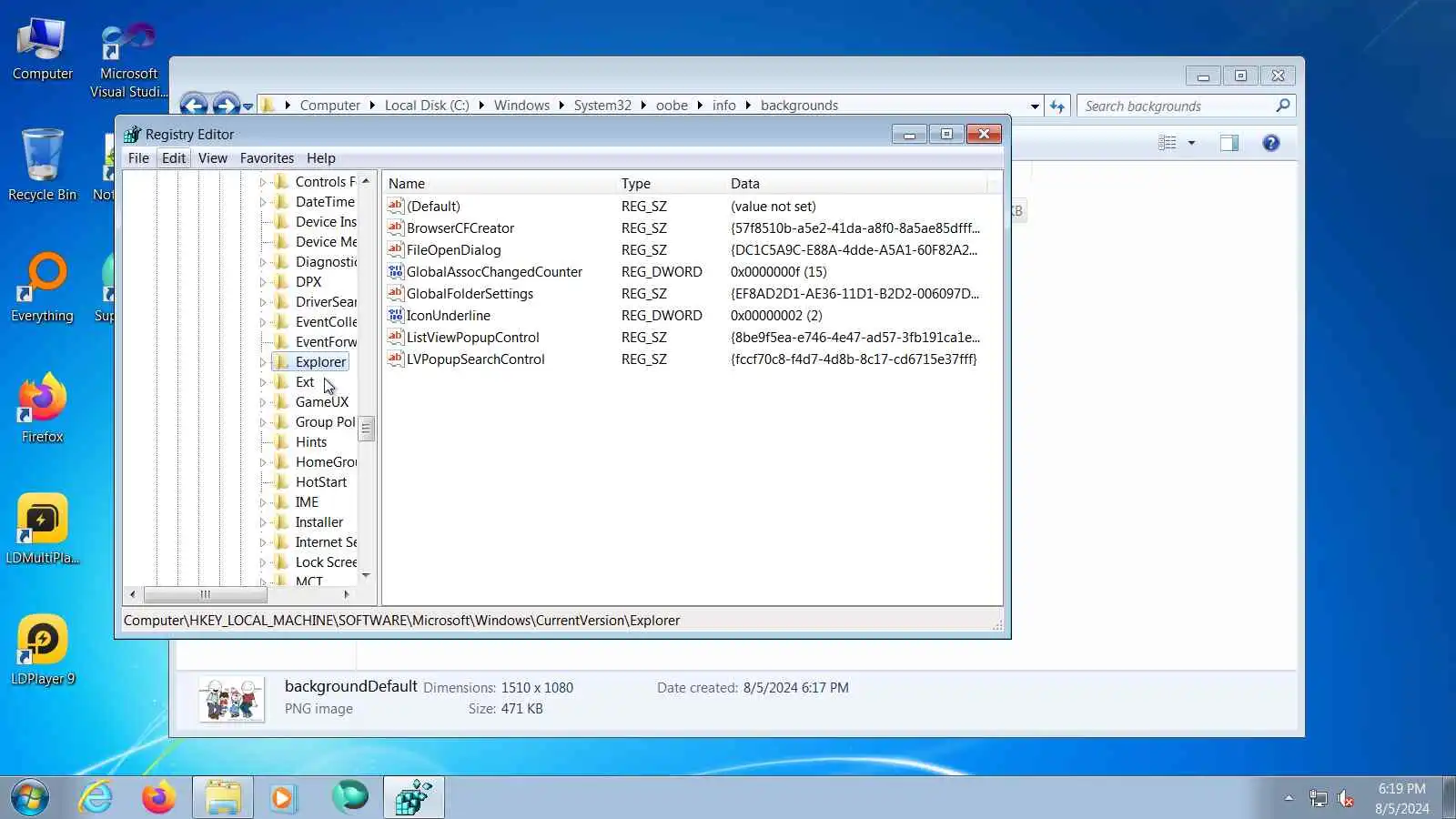
Task: Navigate to System32 in the Explorer breadcrumb
Action: 602,106
